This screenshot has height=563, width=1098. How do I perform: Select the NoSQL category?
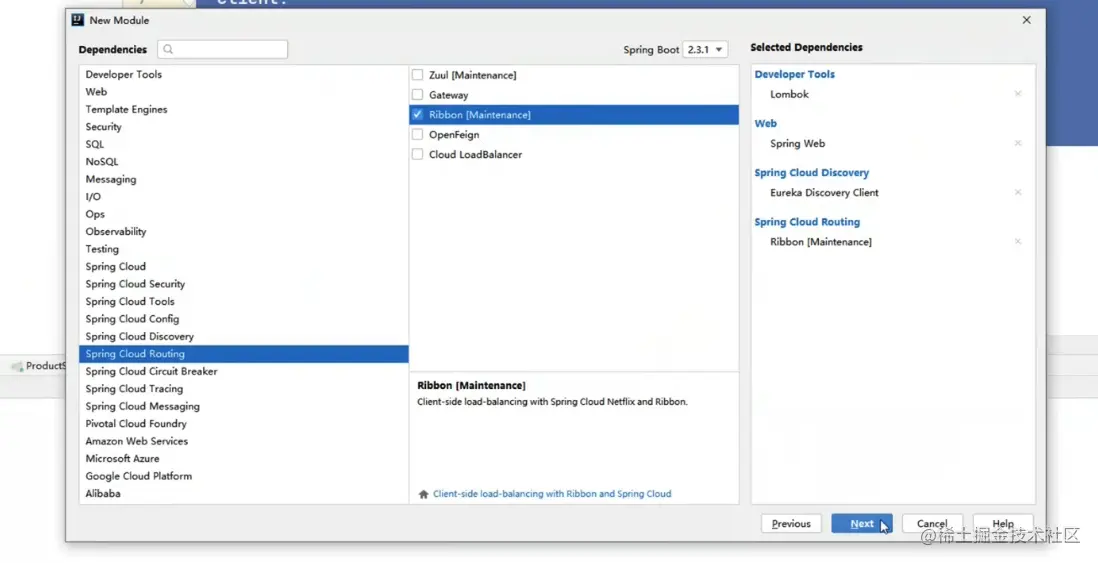pos(244,162)
